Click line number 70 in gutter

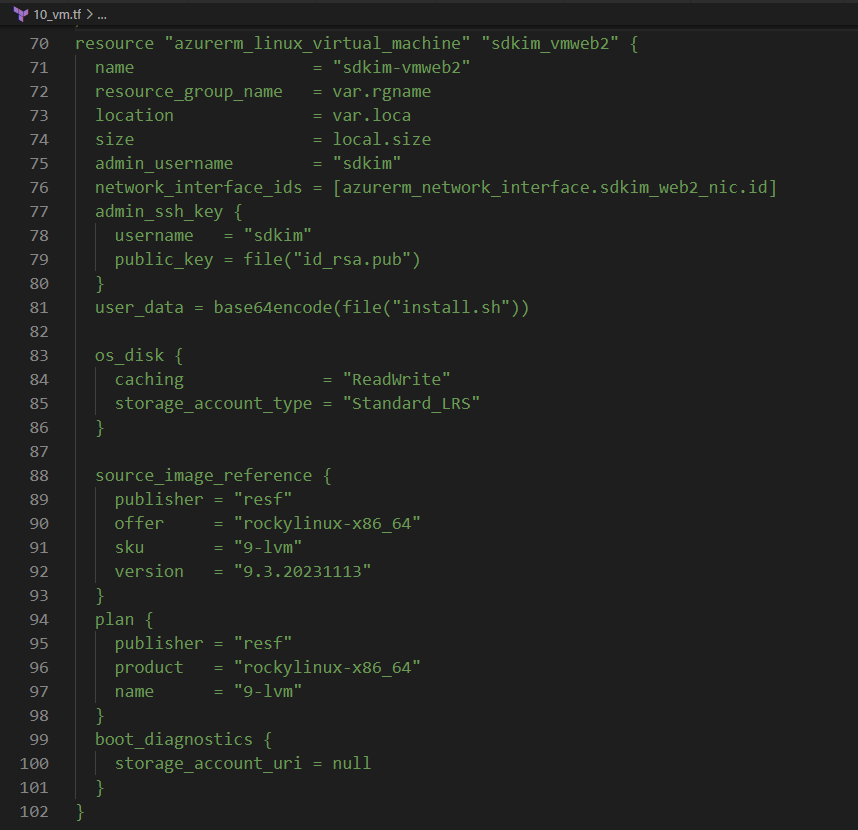coord(39,44)
